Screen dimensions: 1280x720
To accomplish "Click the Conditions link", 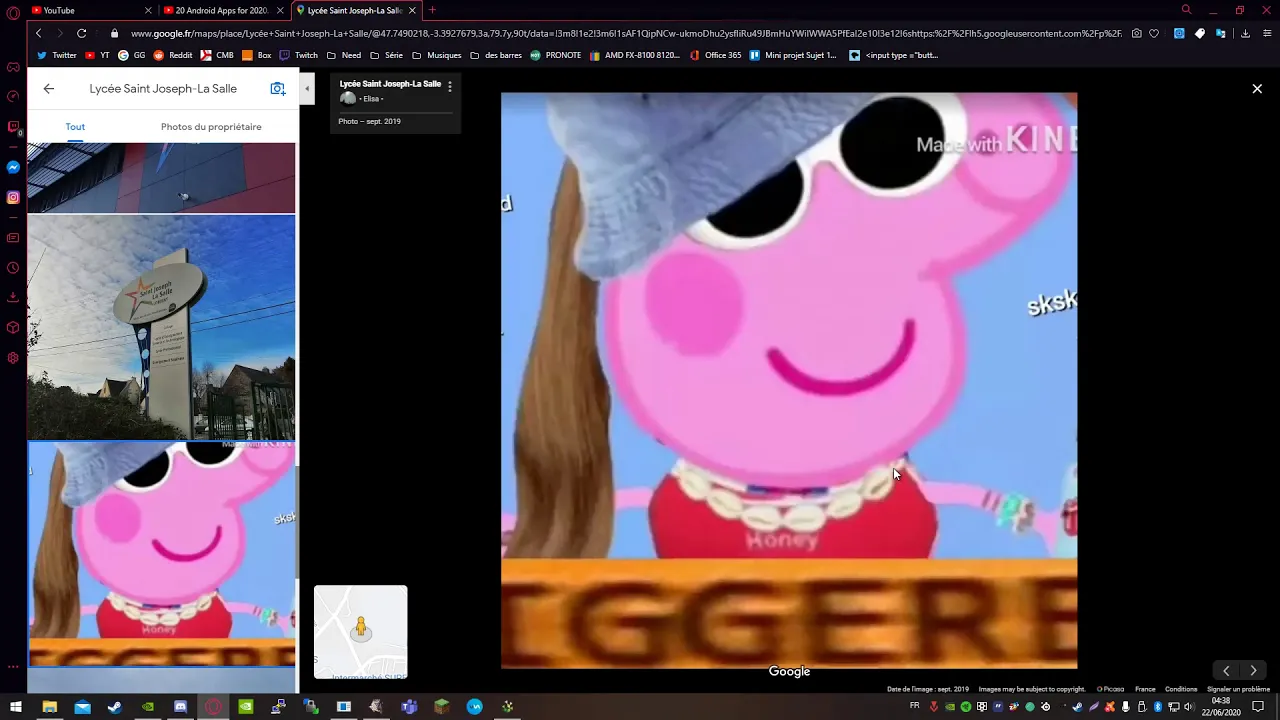I will pos(1181,689).
